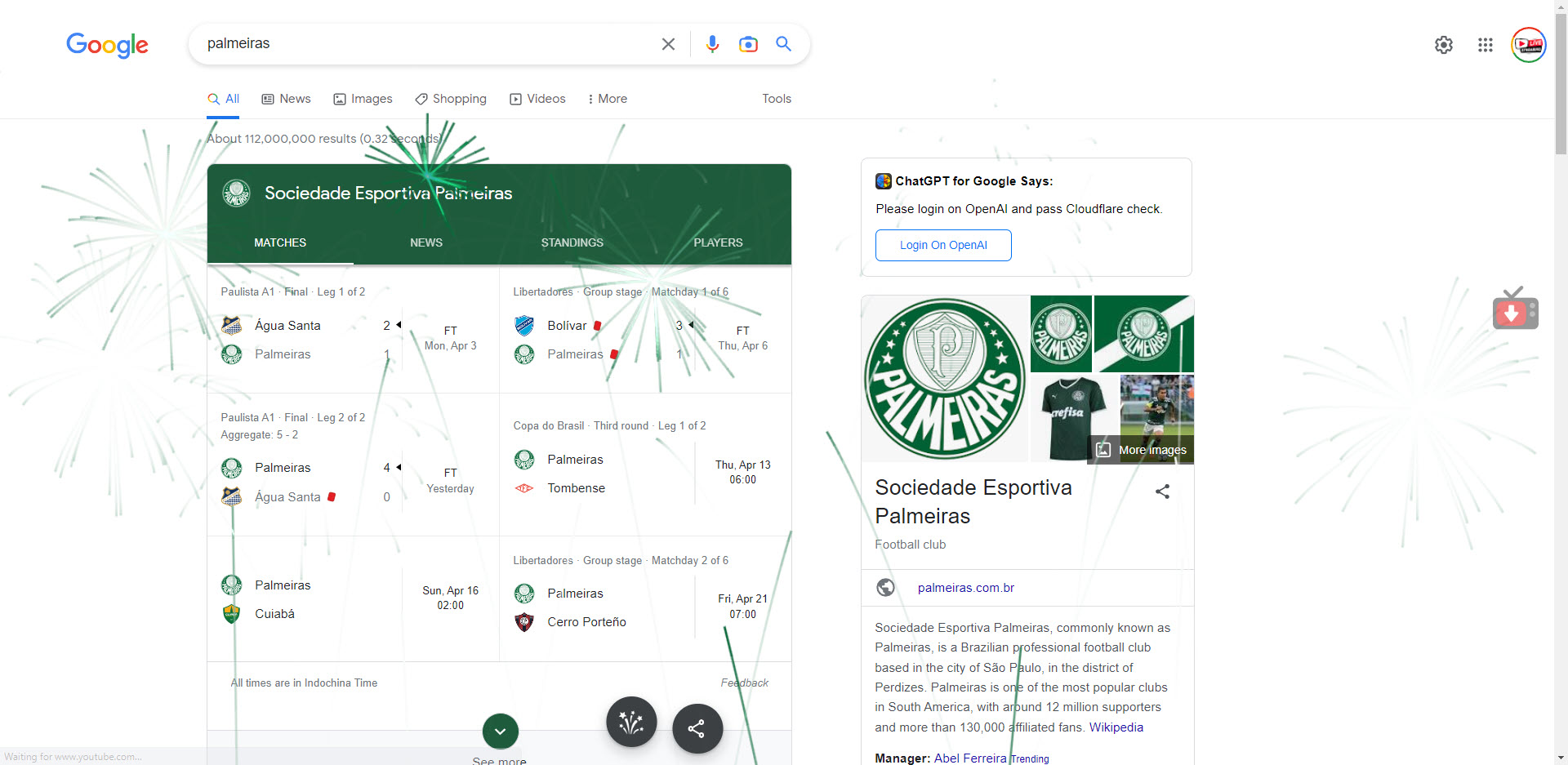Open Palmeiras vs Tombense Copa do Brasil match
The width and height of the screenshot is (1568, 765).
tap(645, 465)
